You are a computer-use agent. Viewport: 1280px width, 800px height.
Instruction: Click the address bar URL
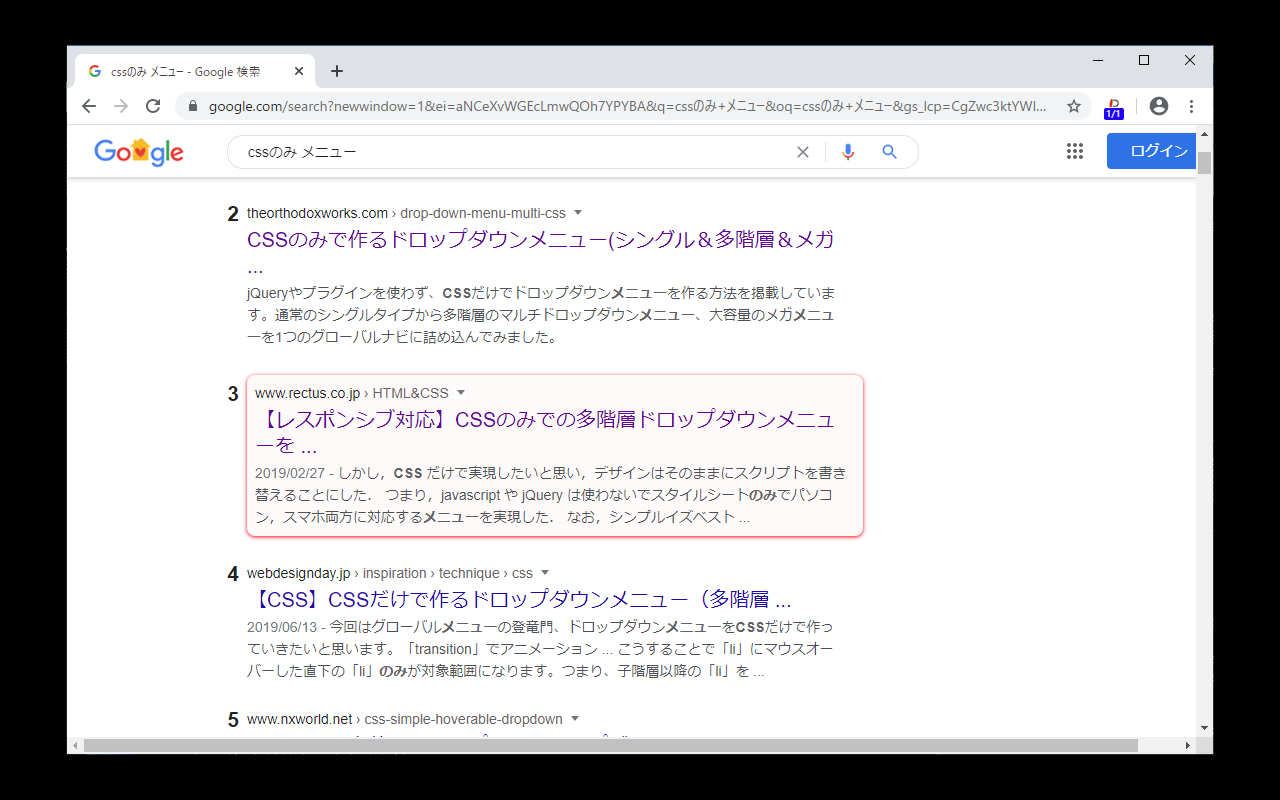coord(628,106)
